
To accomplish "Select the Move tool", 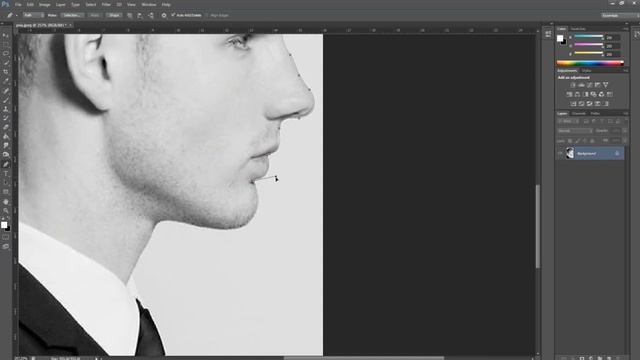I will (x=6, y=36).
